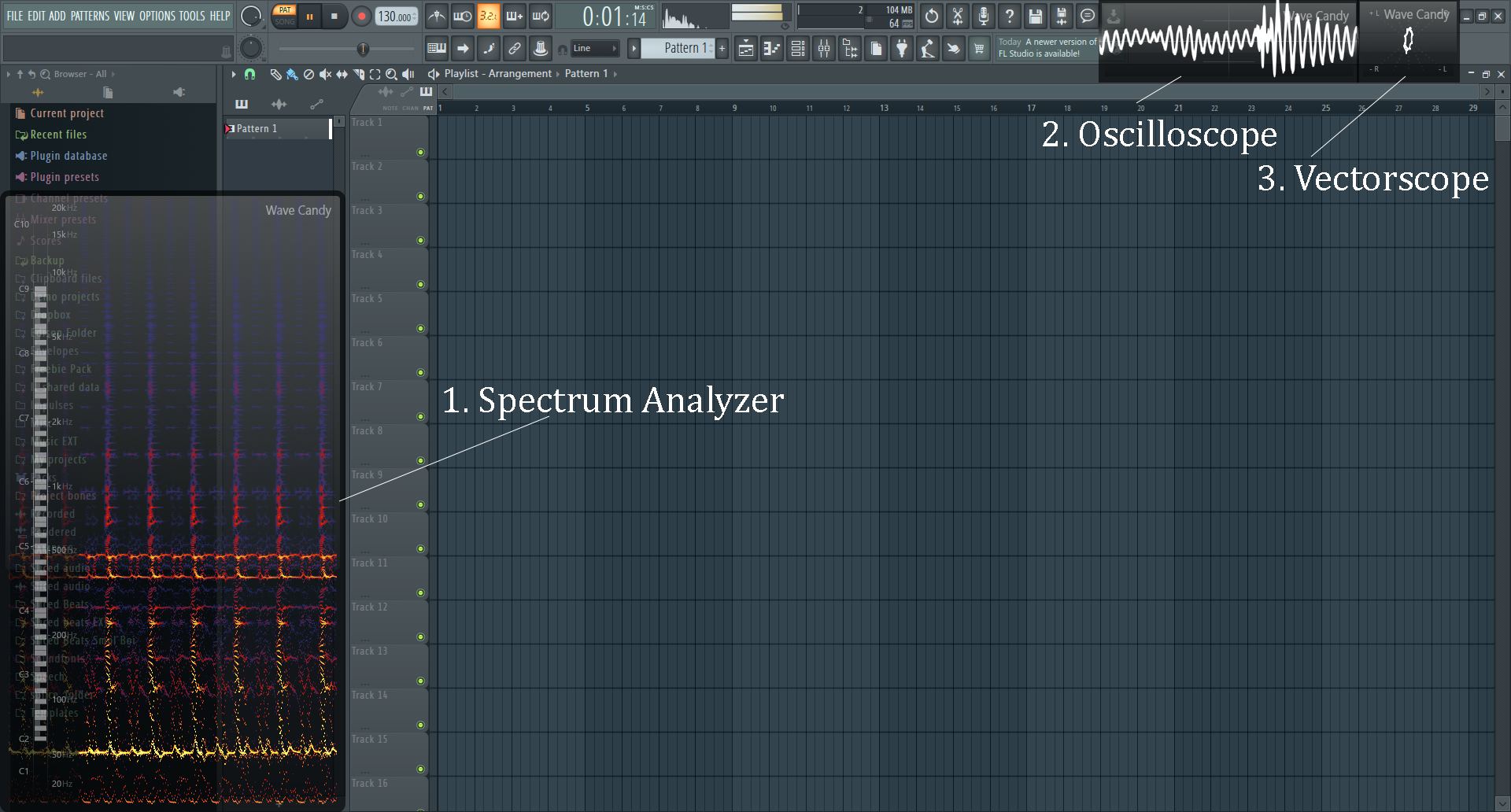Select the Delete tool in the playlist

pyautogui.click(x=309, y=74)
